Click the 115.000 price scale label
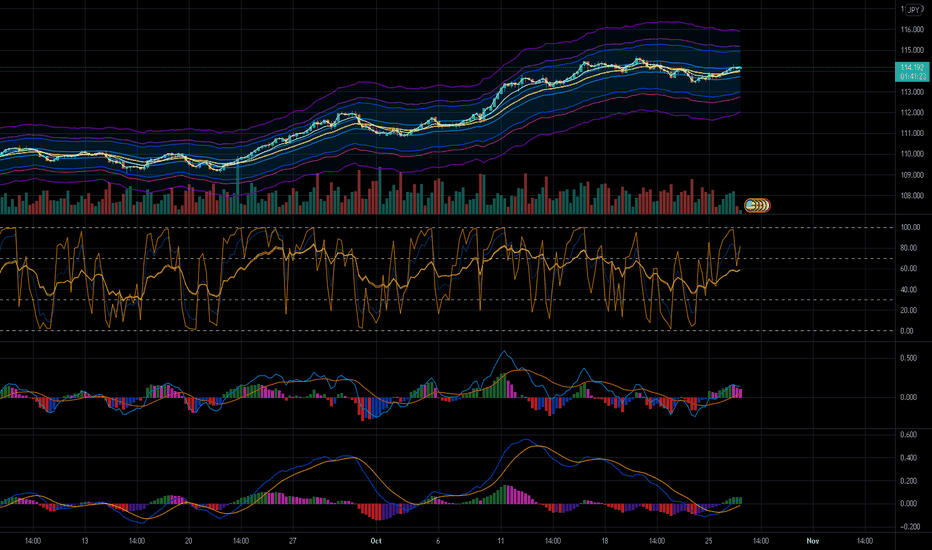 [912, 51]
